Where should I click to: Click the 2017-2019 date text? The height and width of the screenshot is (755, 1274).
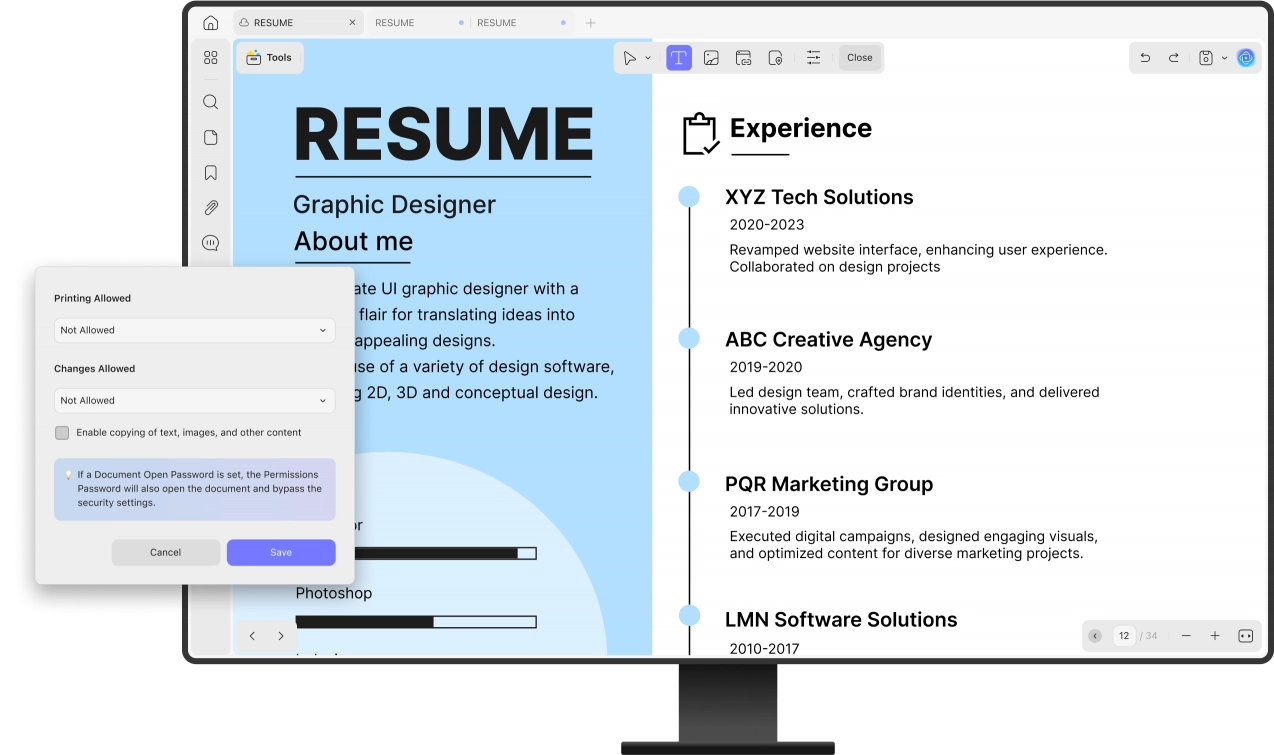click(x=766, y=511)
